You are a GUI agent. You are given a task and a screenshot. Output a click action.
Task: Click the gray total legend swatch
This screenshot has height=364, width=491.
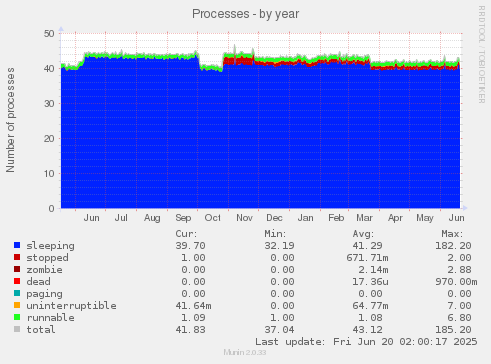click(x=17, y=329)
